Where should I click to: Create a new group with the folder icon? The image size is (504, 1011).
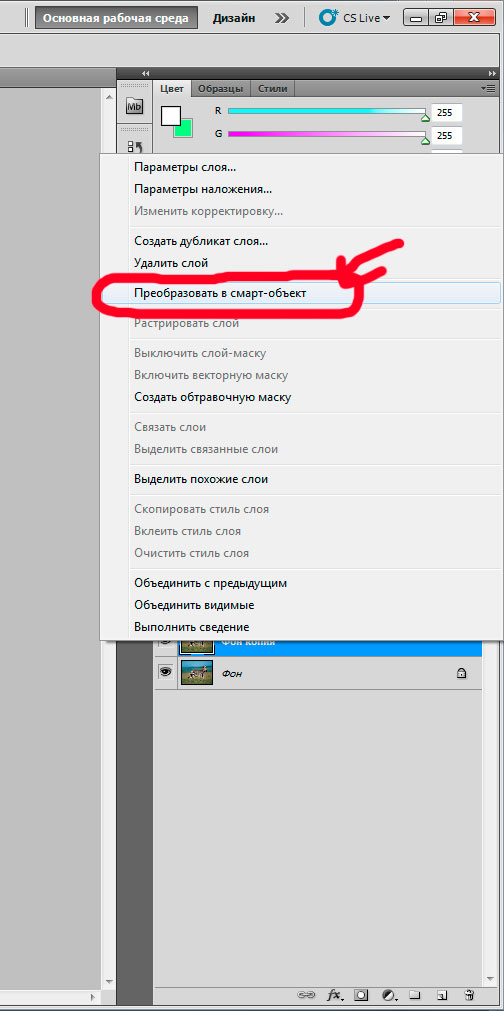[415, 994]
